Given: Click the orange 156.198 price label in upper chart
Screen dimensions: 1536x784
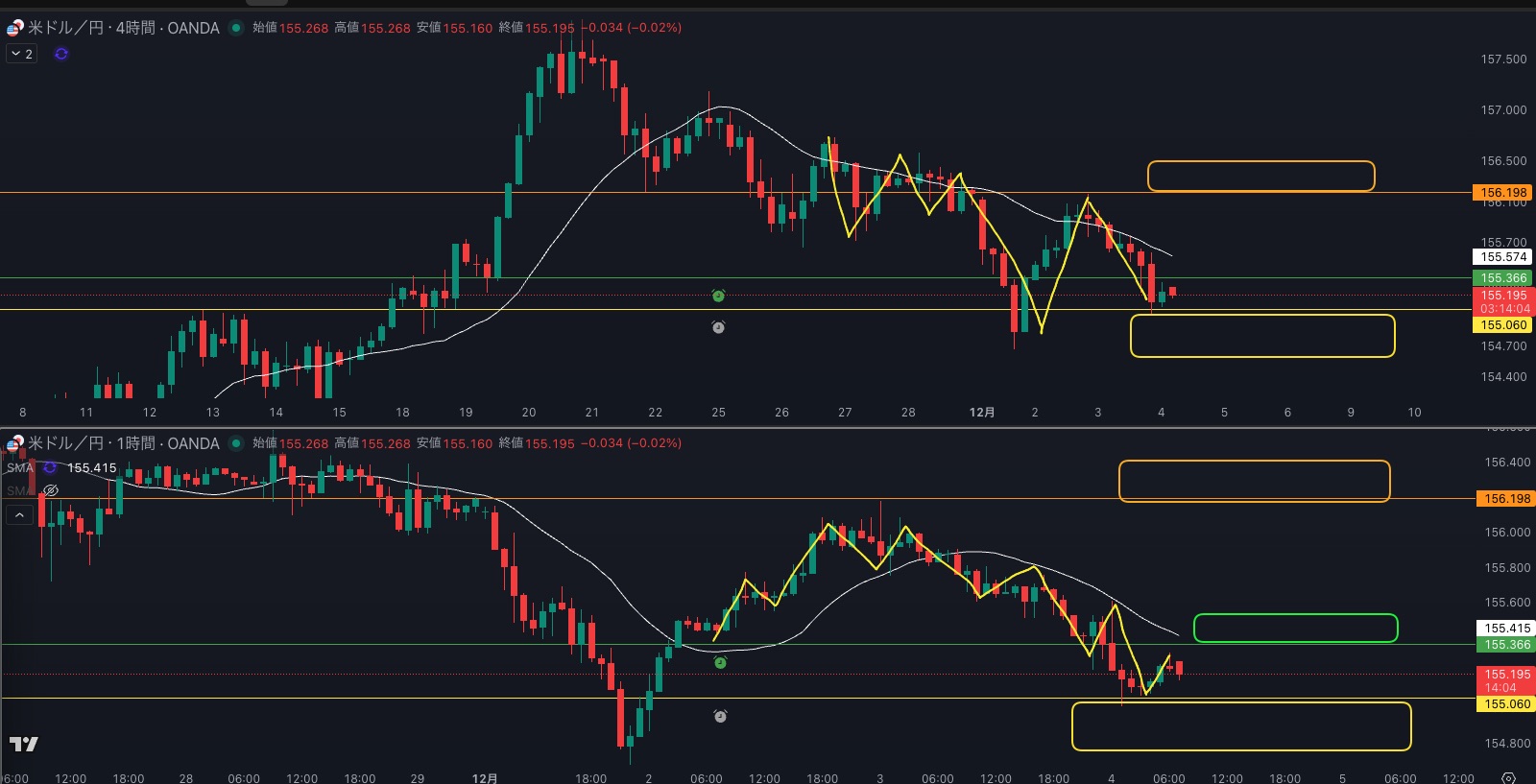Looking at the screenshot, I should [x=1502, y=193].
